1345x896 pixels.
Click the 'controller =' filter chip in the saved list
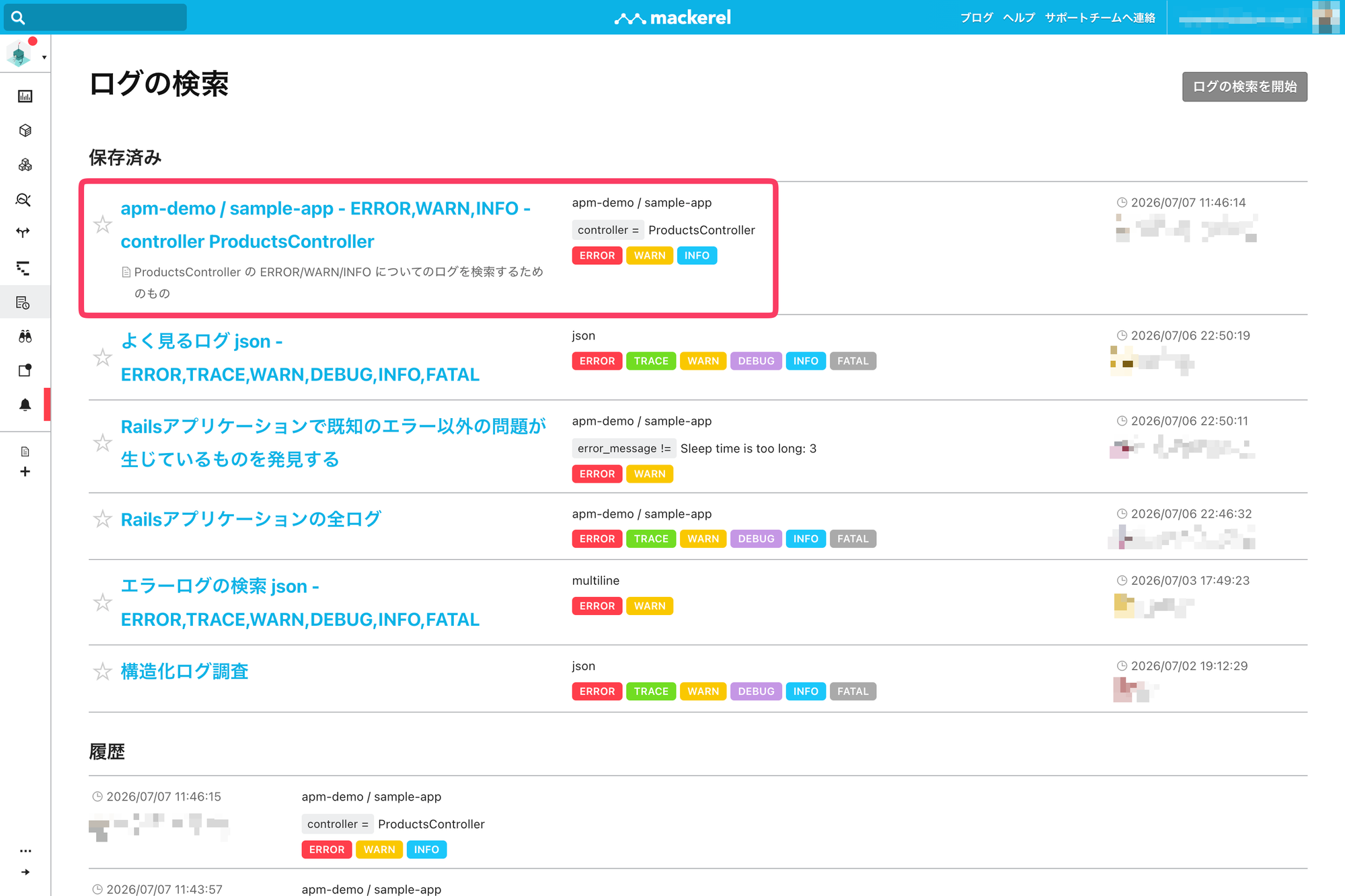[x=608, y=230]
